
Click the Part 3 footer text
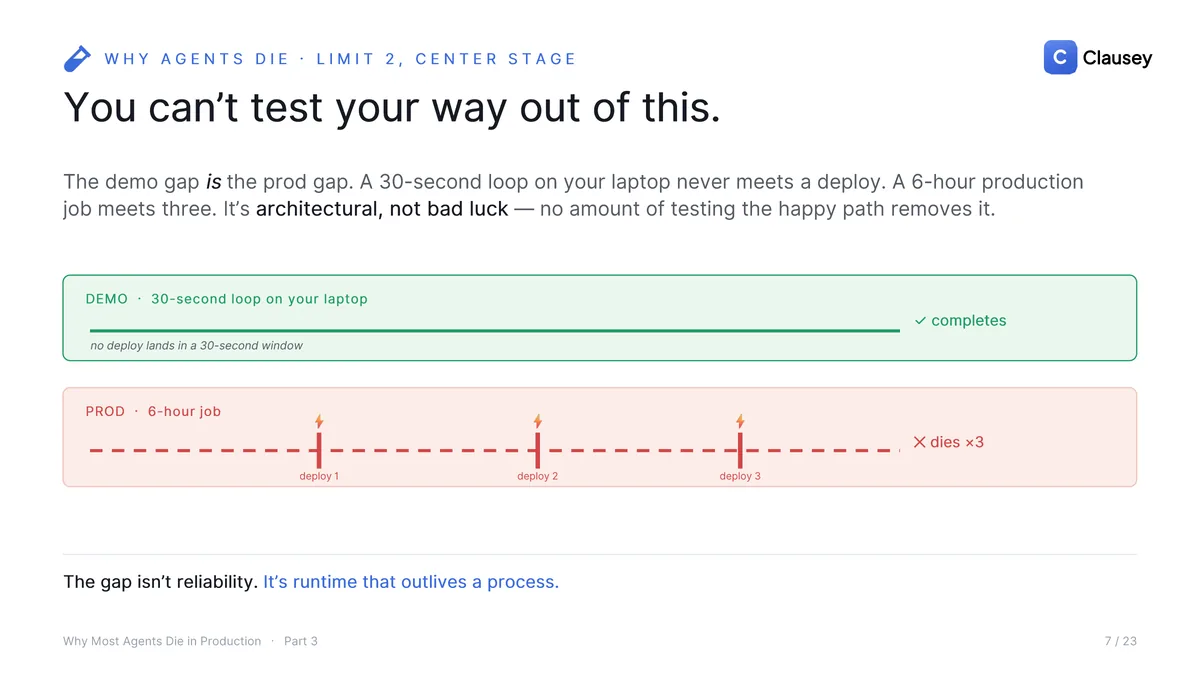pyautogui.click(x=301, y=641)
